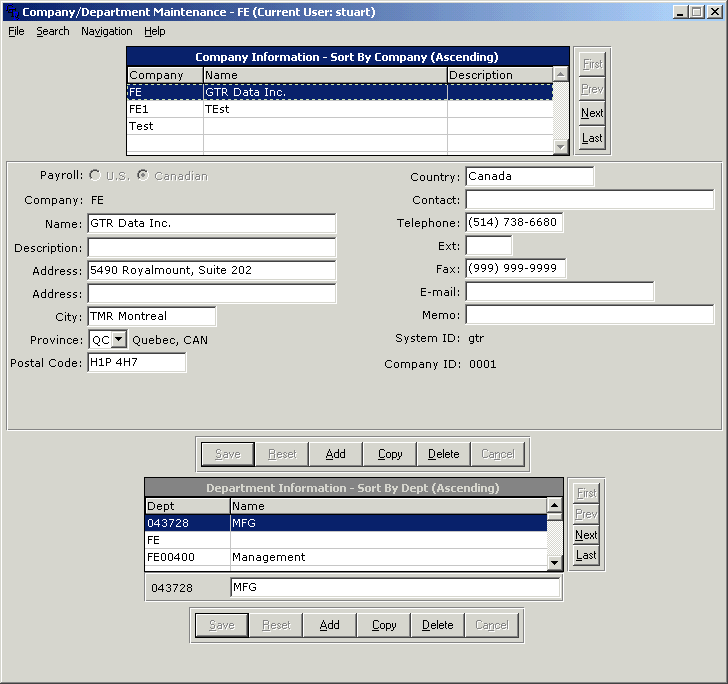The image size is (728, 684).
Task: Select the Canadian payroll radio button
Action: pyautogui.click(x=143, y=176)
